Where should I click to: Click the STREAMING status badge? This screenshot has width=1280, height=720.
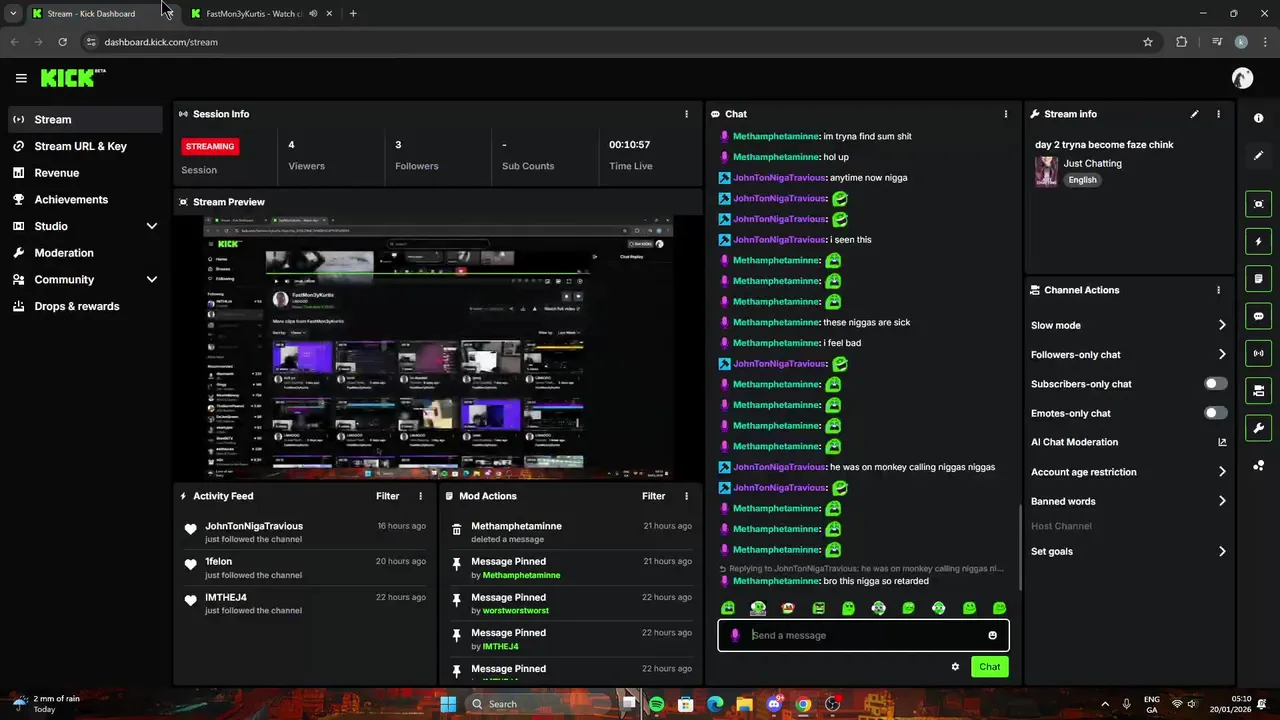[210, 146]
